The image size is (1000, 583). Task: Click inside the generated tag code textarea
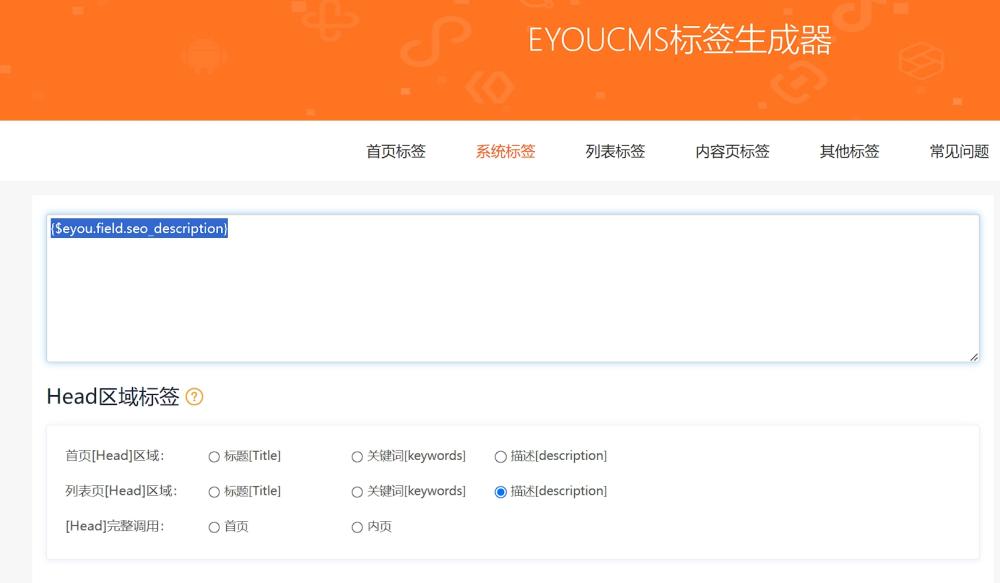click(513, 288)
